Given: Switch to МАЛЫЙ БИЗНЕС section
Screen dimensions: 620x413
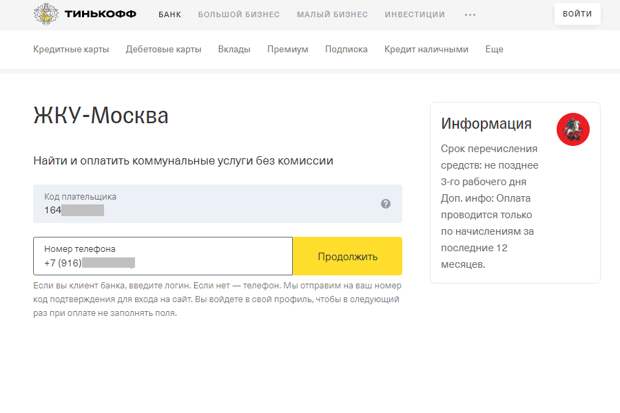Looking at the screenshot, I should pos(332,15).
